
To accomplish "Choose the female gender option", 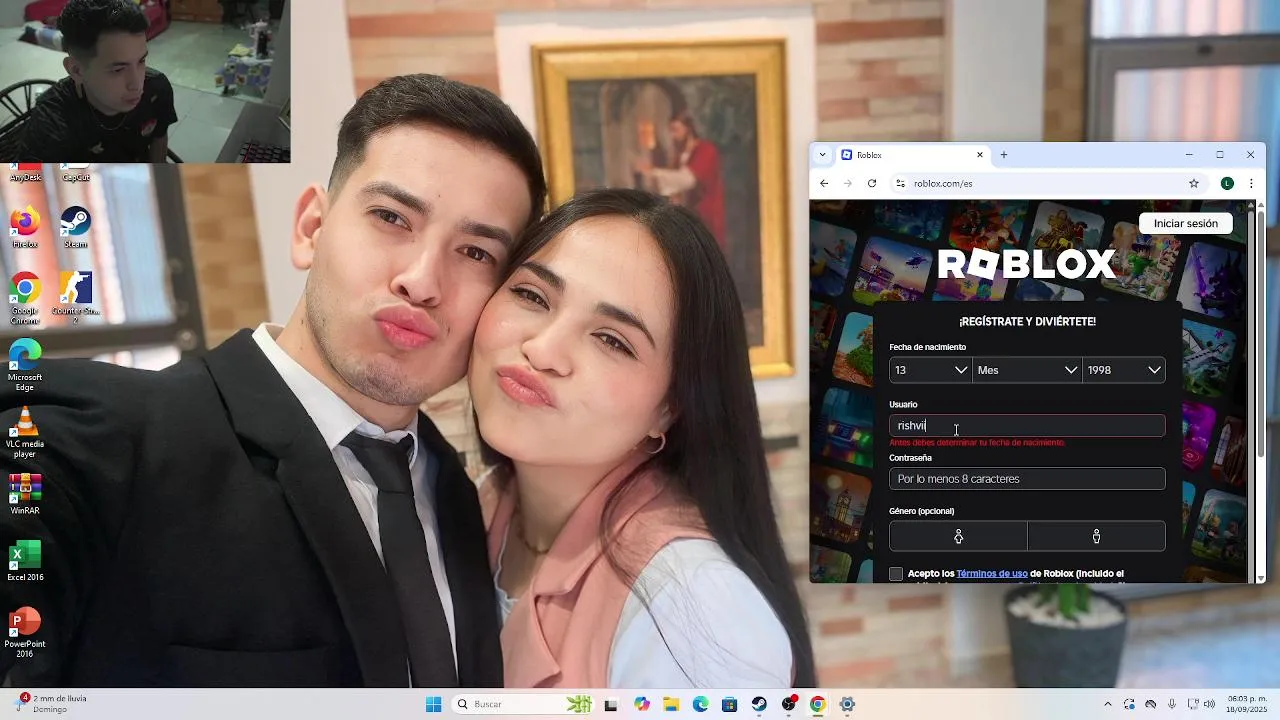I will coord(958,536).
